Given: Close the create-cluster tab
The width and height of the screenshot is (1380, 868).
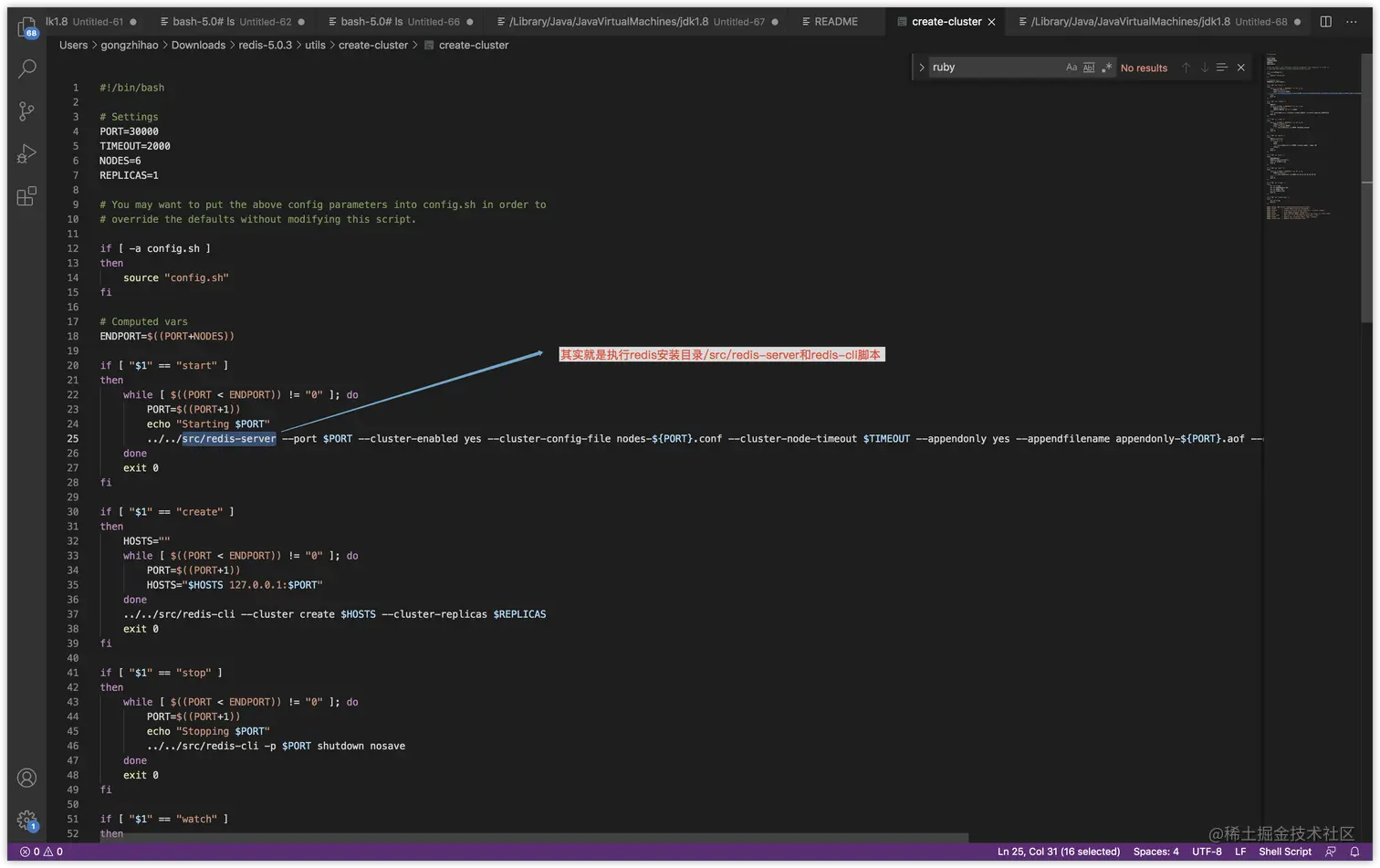Looking at the screenshot, I should coord(991,22).
